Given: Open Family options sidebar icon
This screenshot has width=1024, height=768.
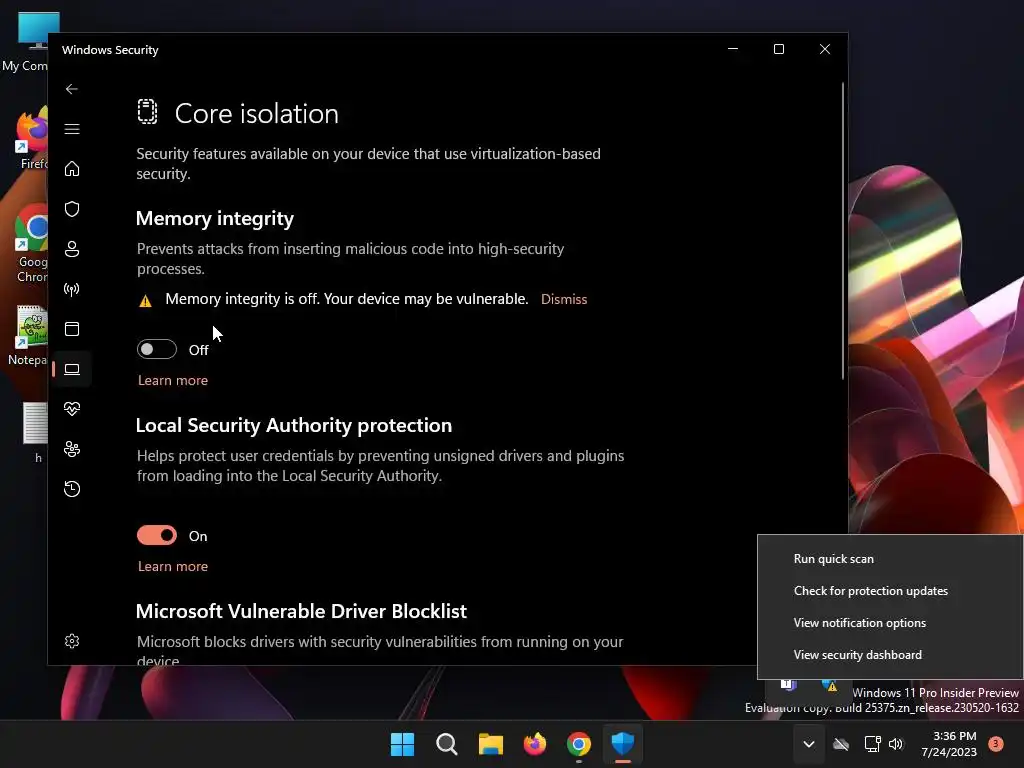Looking at the screenshot, I should coord(72,449).
